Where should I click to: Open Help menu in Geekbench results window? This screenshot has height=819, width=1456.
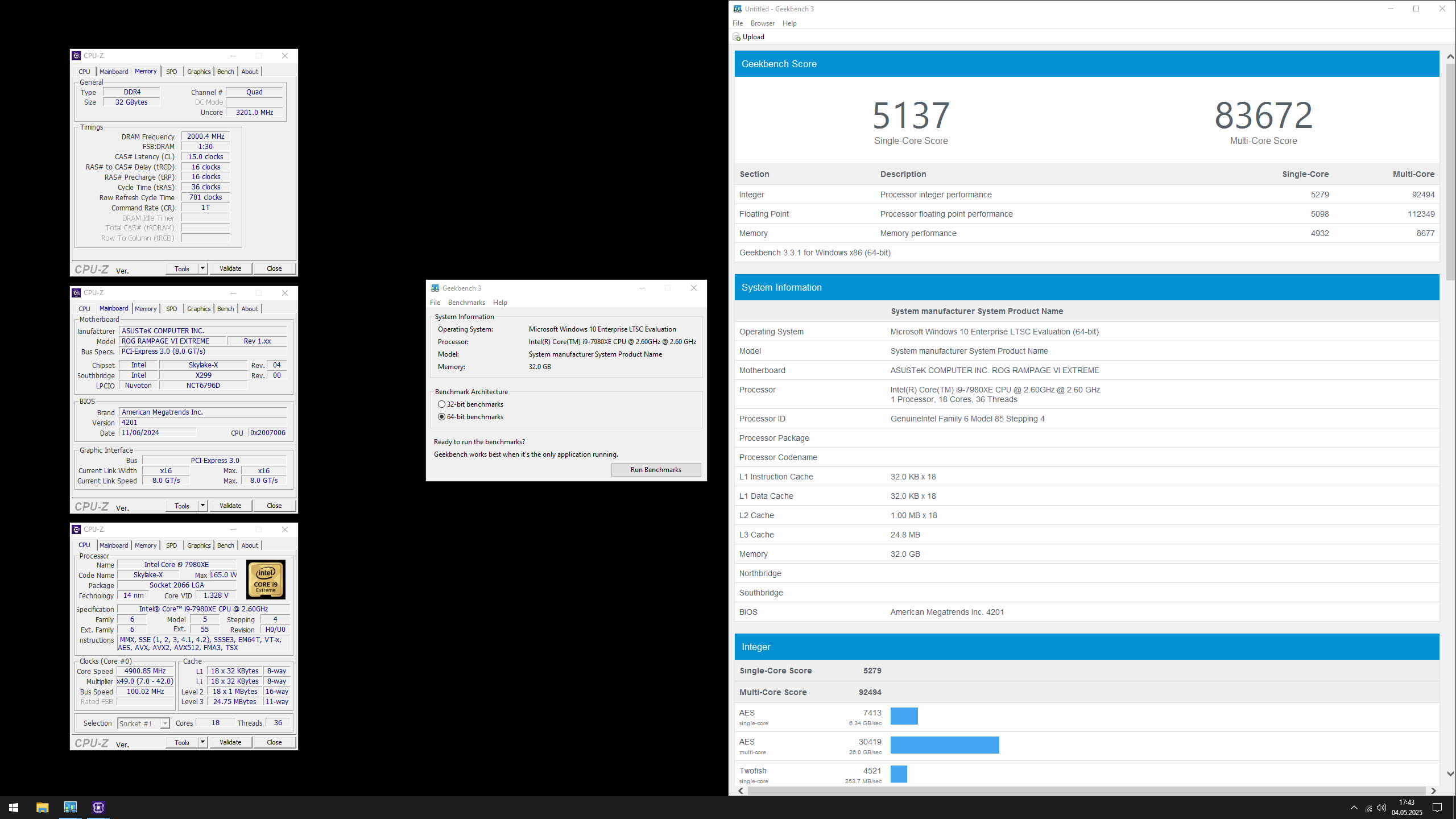tap(789, 23)
